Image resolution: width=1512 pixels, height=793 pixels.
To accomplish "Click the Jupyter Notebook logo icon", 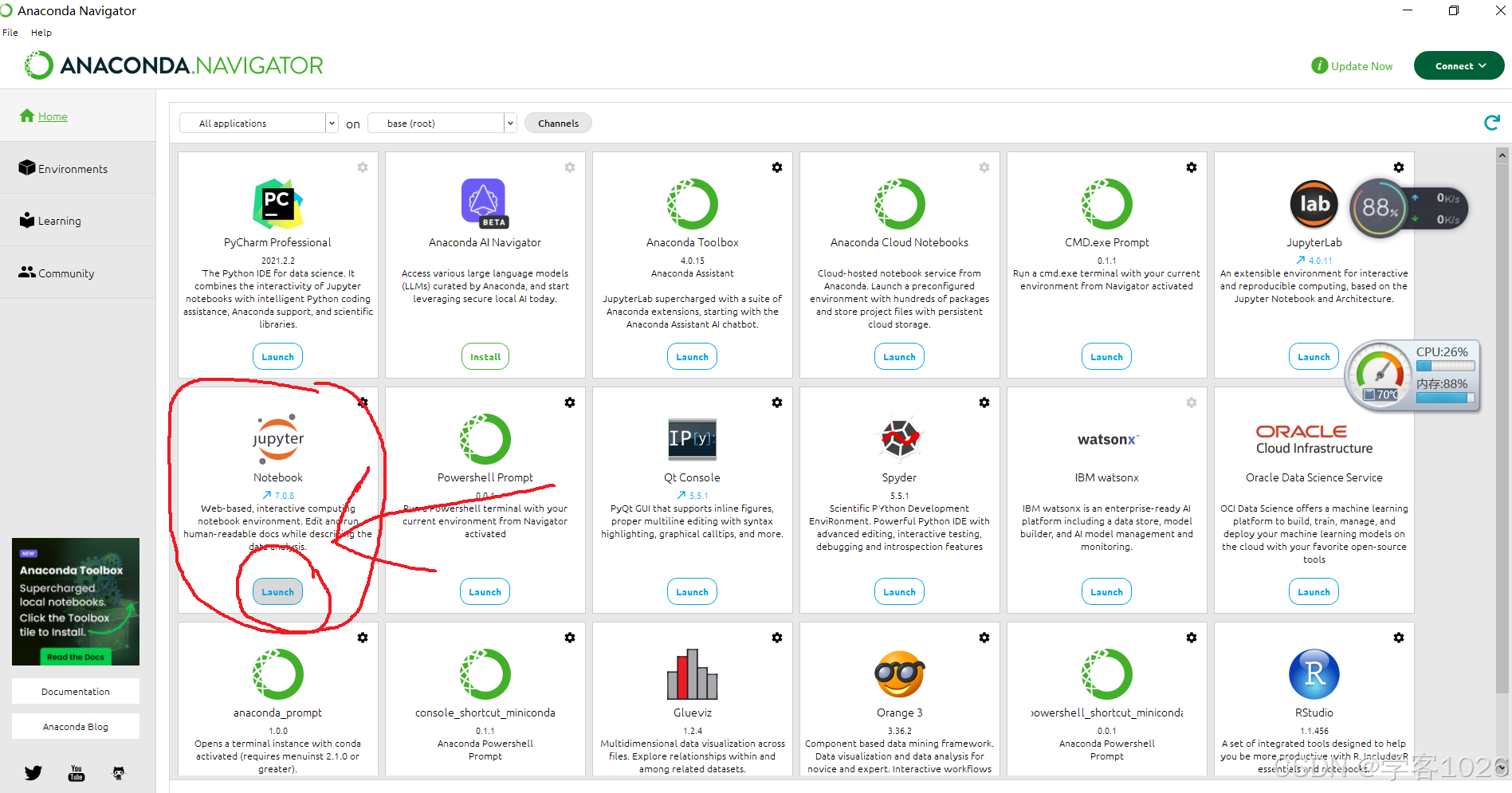I will point(278,439).
